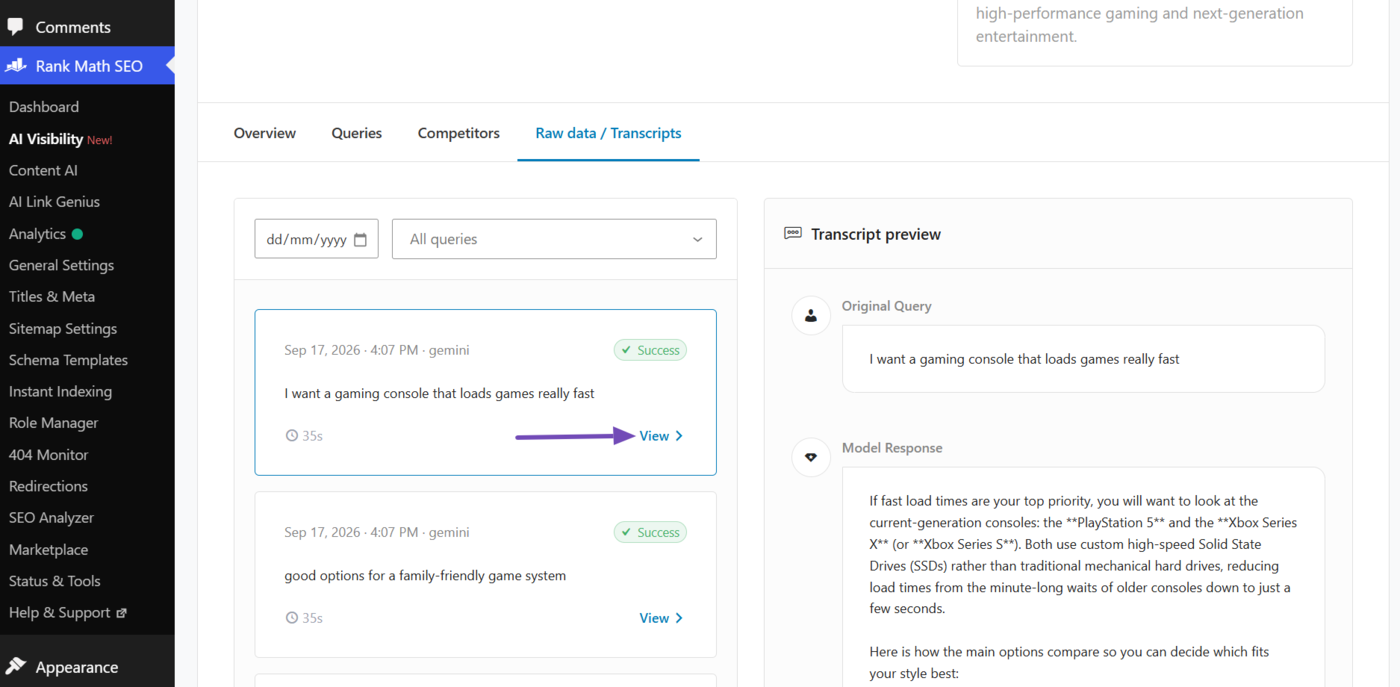1400x687 pixels.
Task: Select Instant Indexing in sidebar
Action: pyautogui.click(x=60, y=392)
